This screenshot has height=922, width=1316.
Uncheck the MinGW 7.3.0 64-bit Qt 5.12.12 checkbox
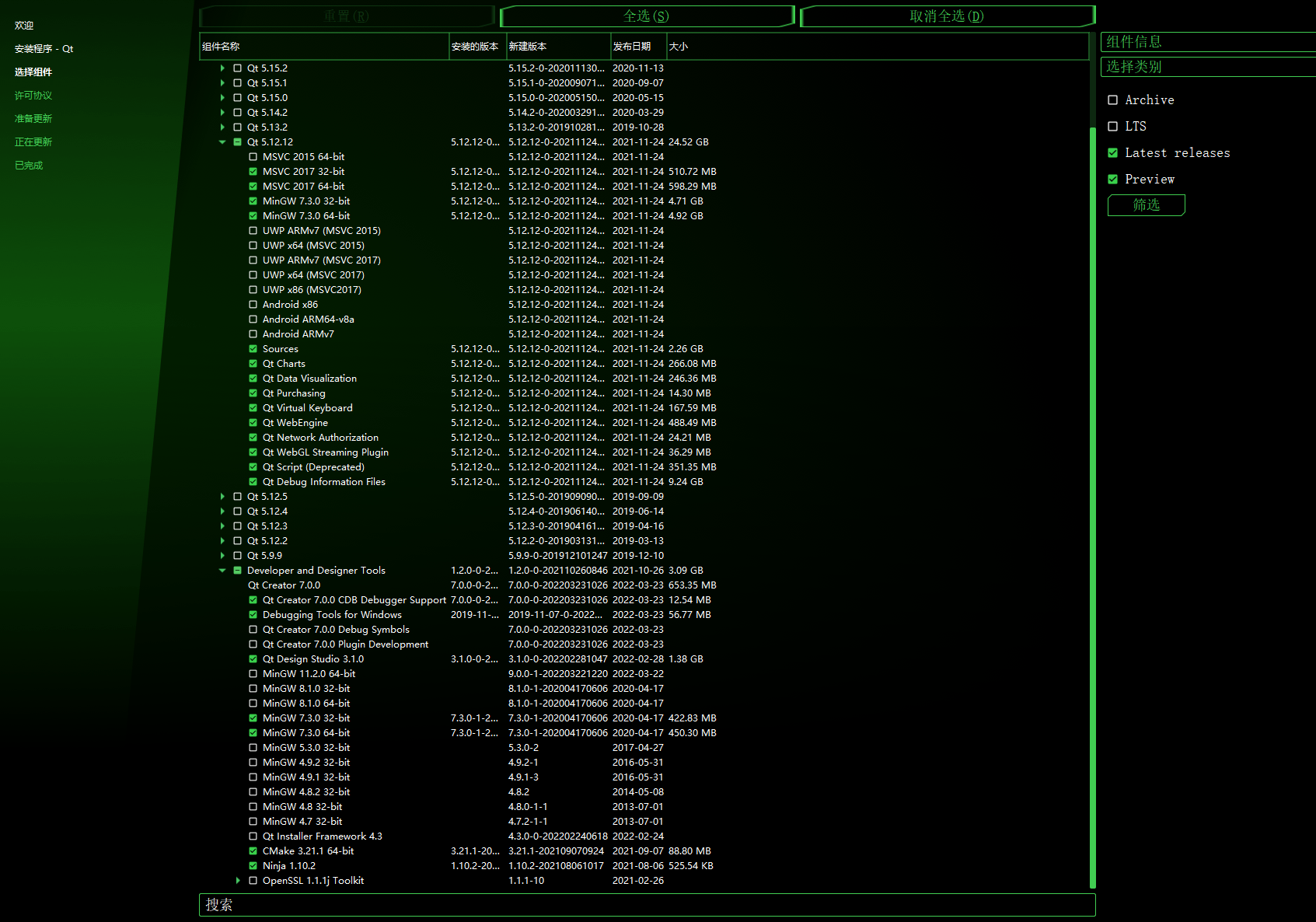(253, 216)
